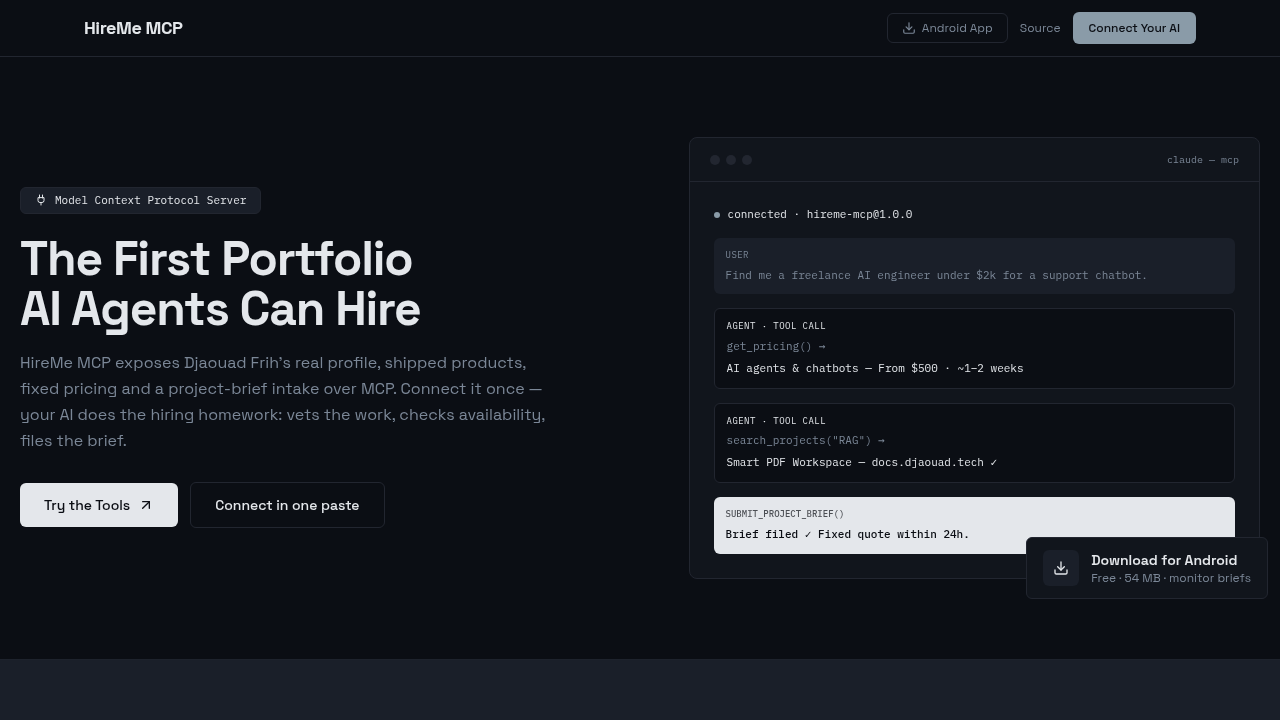1280x720 pixels.
Task: Click Connect in one paste button
Action: pos(287,505)
